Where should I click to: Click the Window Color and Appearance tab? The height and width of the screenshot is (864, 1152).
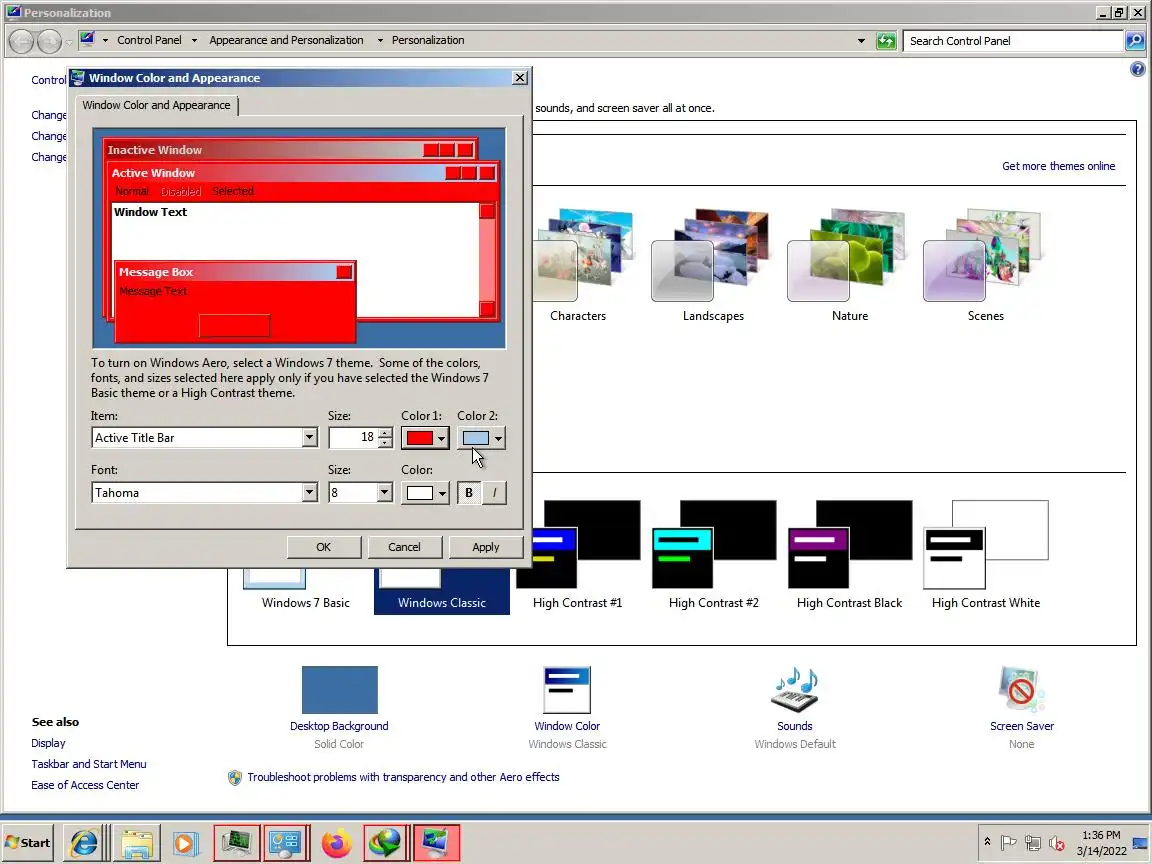[x=156, y=105]
